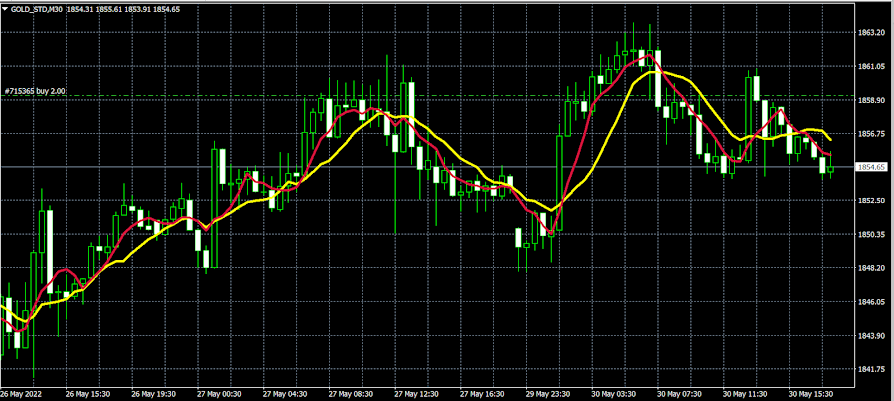Click the 27 May 16:30 time label
Image resolution: width=894 pixels, height=401 pixels.
[x=482, y=394]
